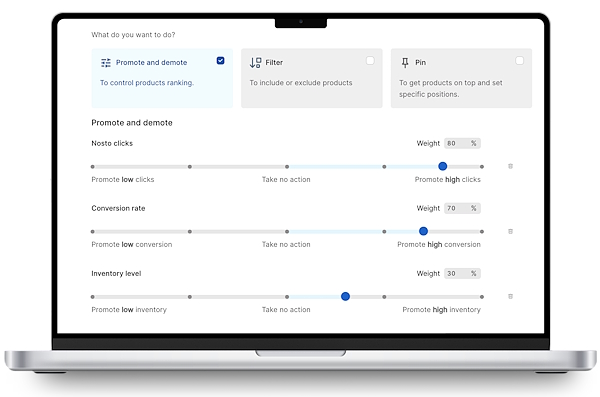
Task: Select the Pin option card
Action: pyautogui.click(x=461, y=78)
